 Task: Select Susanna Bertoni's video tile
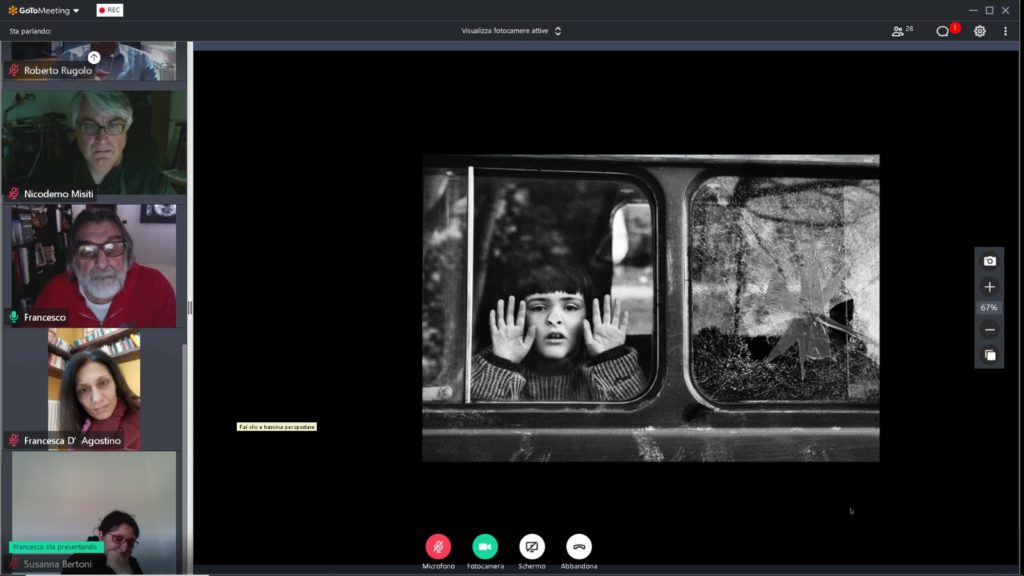coord(94,513)
